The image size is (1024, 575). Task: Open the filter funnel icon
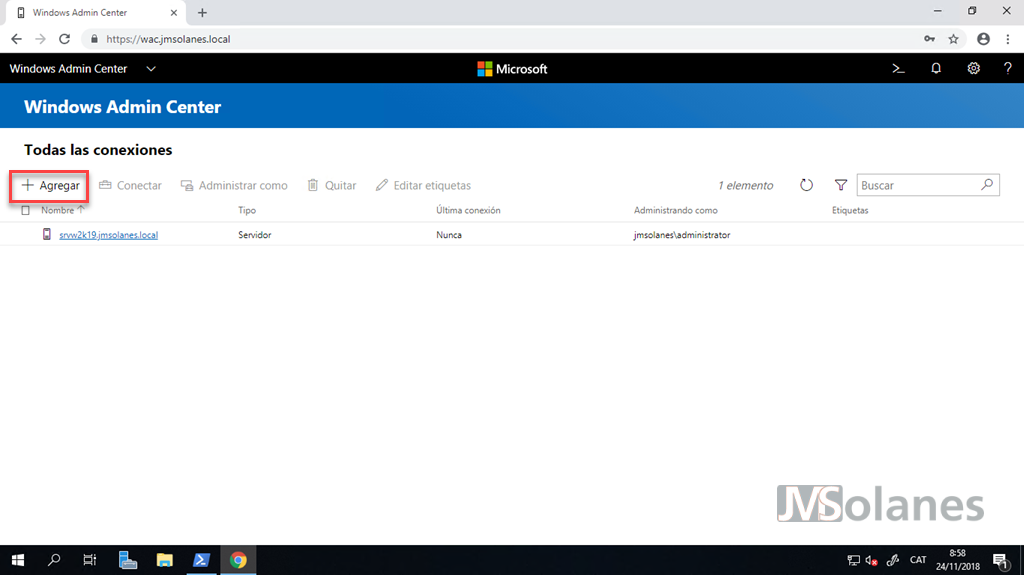[841, 186]
